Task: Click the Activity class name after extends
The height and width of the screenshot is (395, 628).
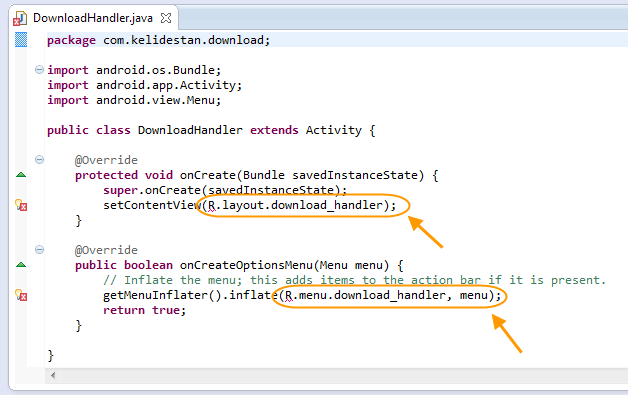Action: pos(334,130)
